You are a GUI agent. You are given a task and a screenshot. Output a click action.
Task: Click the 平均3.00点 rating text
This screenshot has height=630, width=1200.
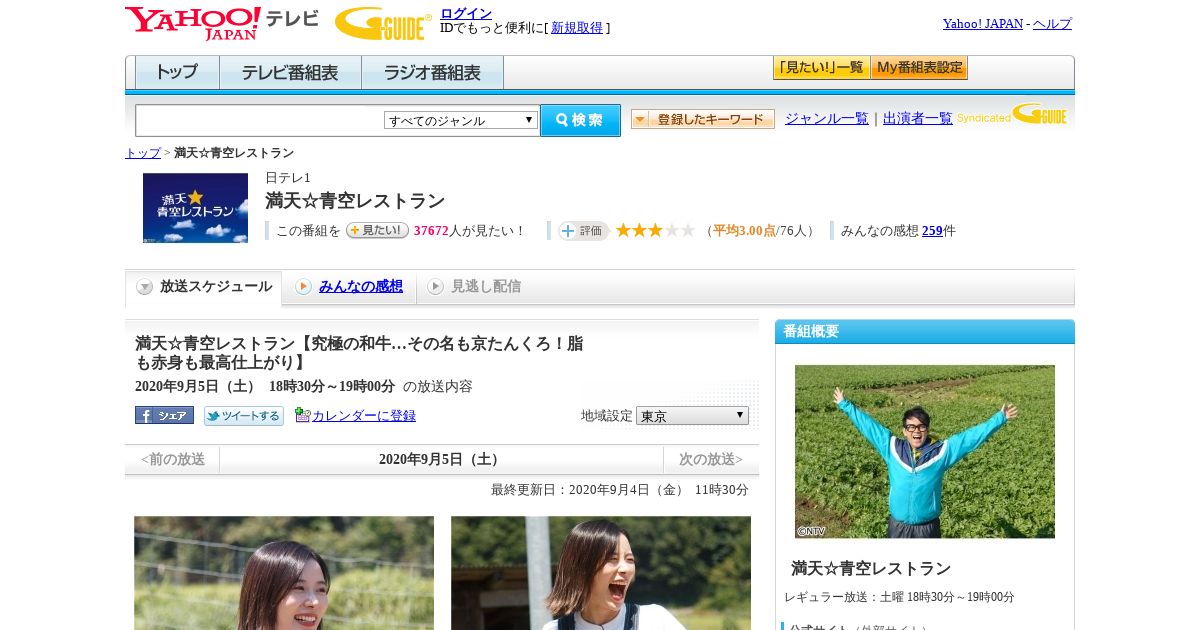[744, 231]
